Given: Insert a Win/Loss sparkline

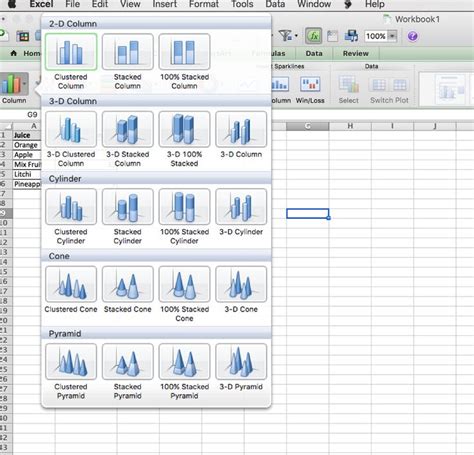Looking at the screenshot, I should coord(310,89).
